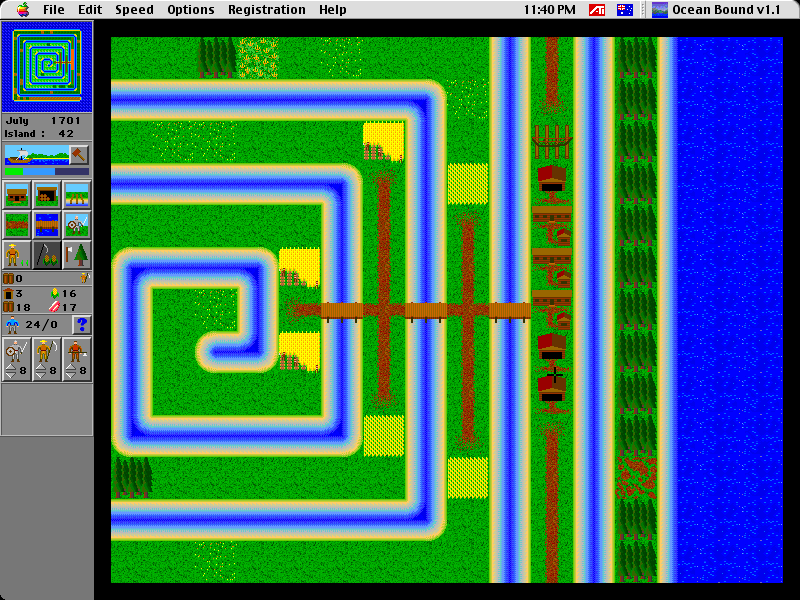
Task: Click the rightmost wooden bridge segment
Action: (510, 311)
